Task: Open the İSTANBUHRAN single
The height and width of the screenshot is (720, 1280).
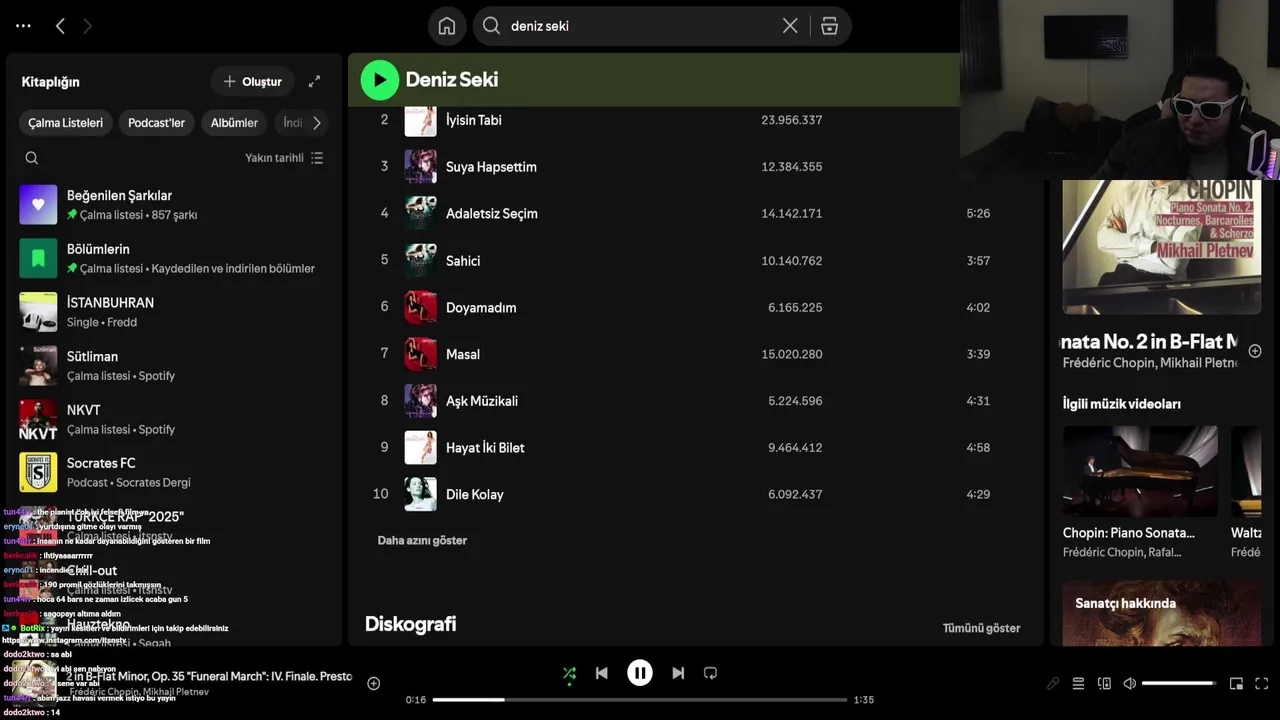Action: click(174, 311)
